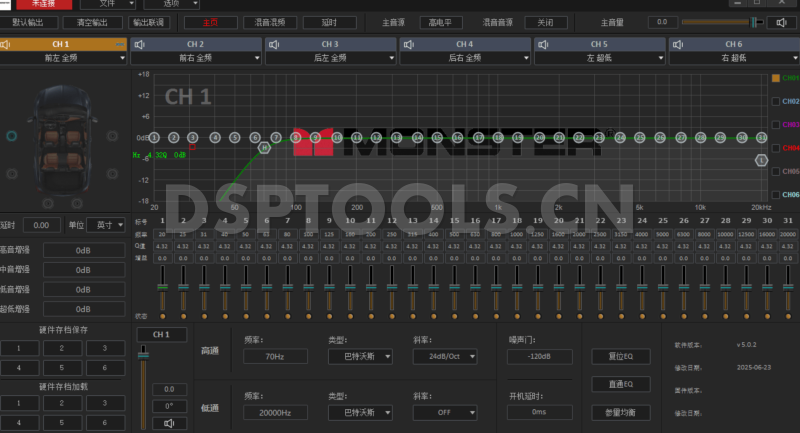Image resolution: width=800 pixels, height=433 pixels.
Task: Click the 参量均衡 button
Action: [x=621, y=412]
